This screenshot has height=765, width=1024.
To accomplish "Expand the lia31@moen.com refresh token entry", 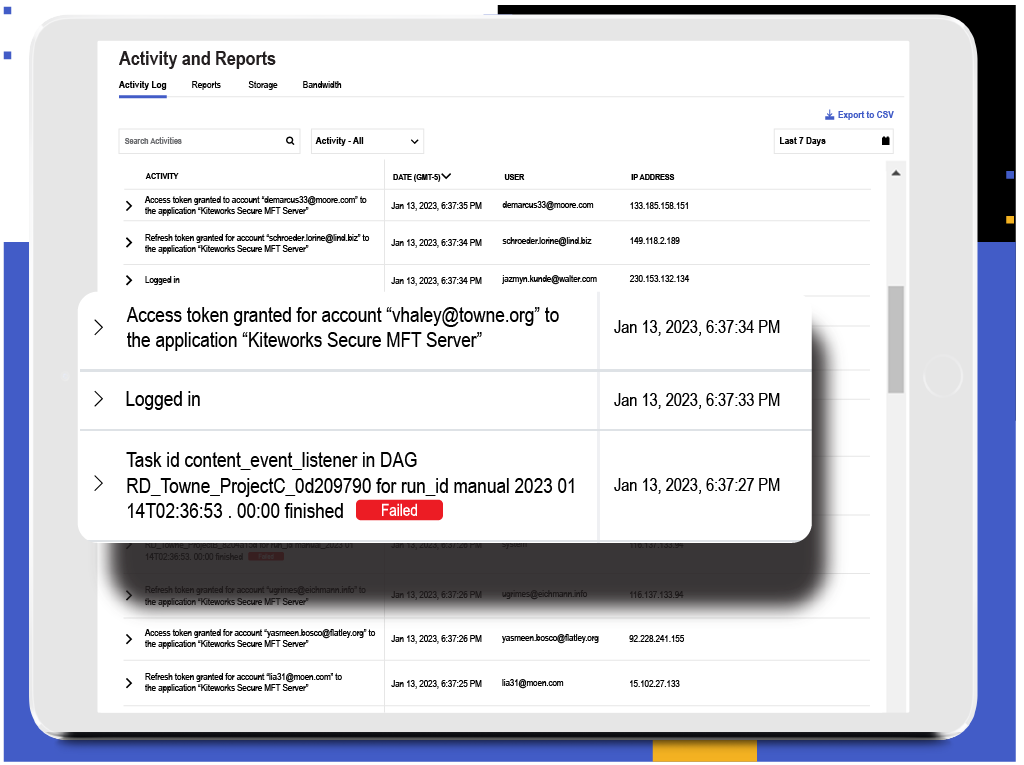I will 127,682.
